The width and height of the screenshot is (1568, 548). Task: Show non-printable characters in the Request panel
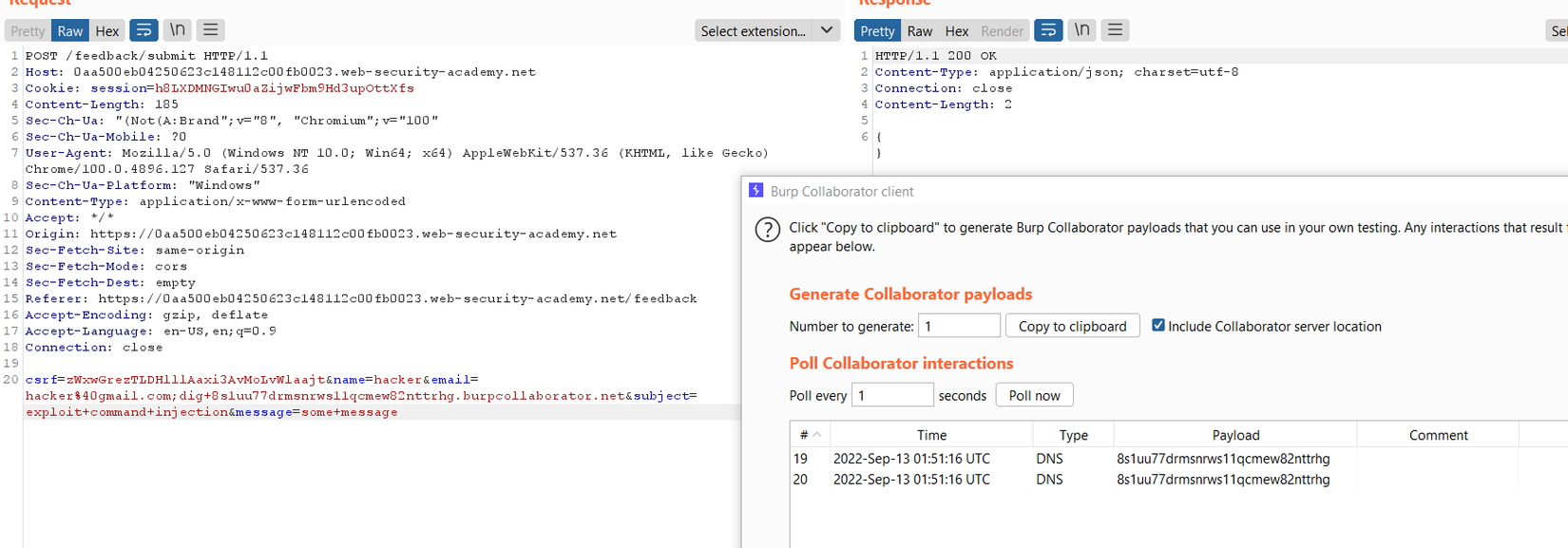click(178, 30)
